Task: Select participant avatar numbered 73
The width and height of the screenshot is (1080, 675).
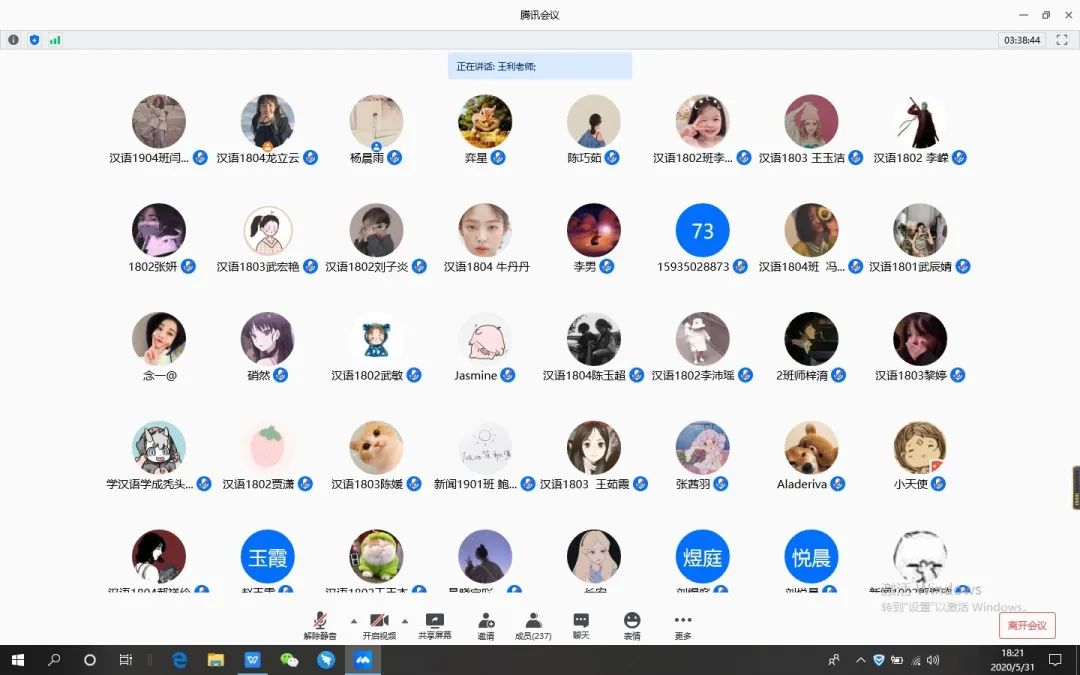Action: pos(702,231)
